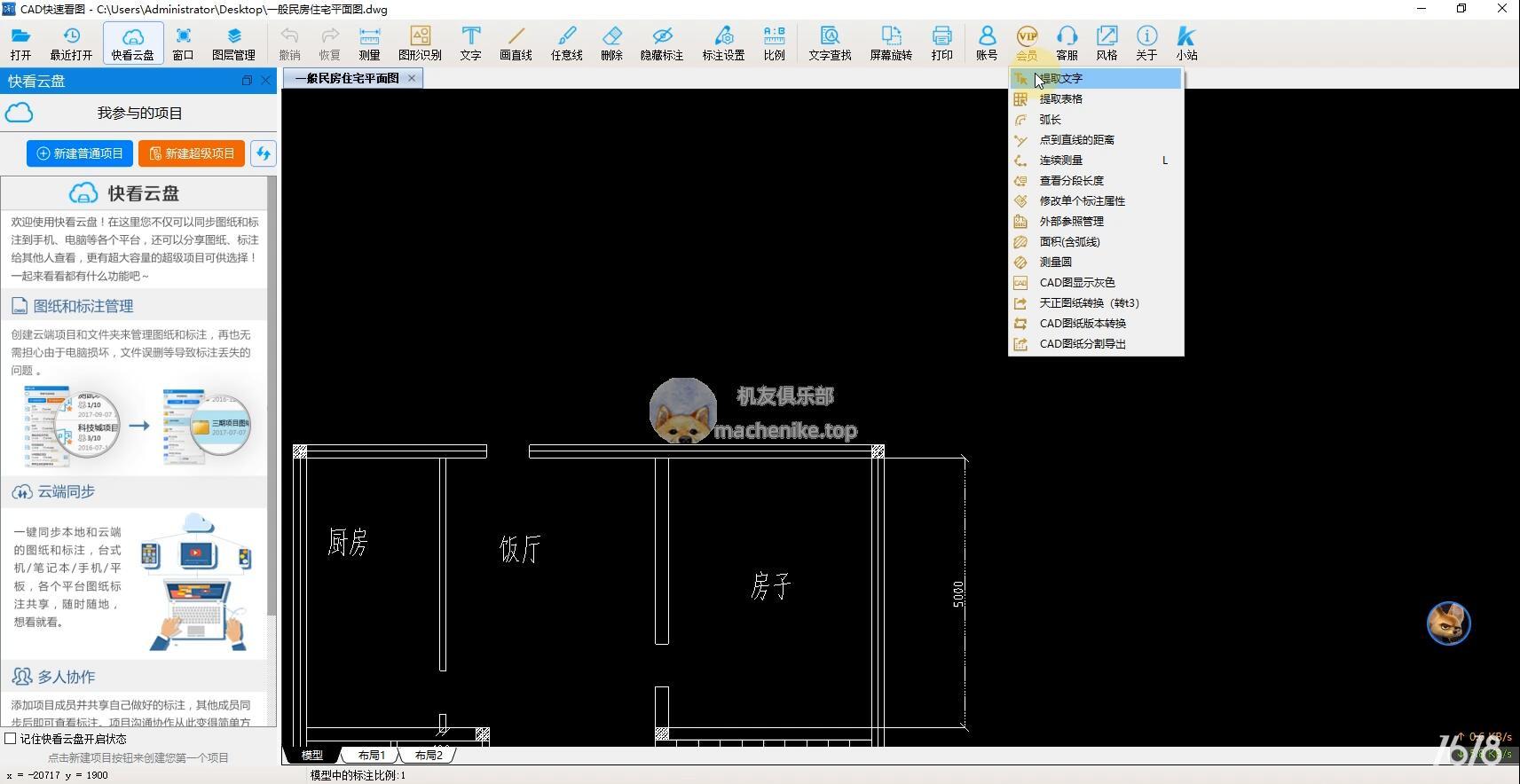Close the 一般民房住宅平面图 drawing tab
This screenshot has width=1520, height=784.
[x=412, y=78]
